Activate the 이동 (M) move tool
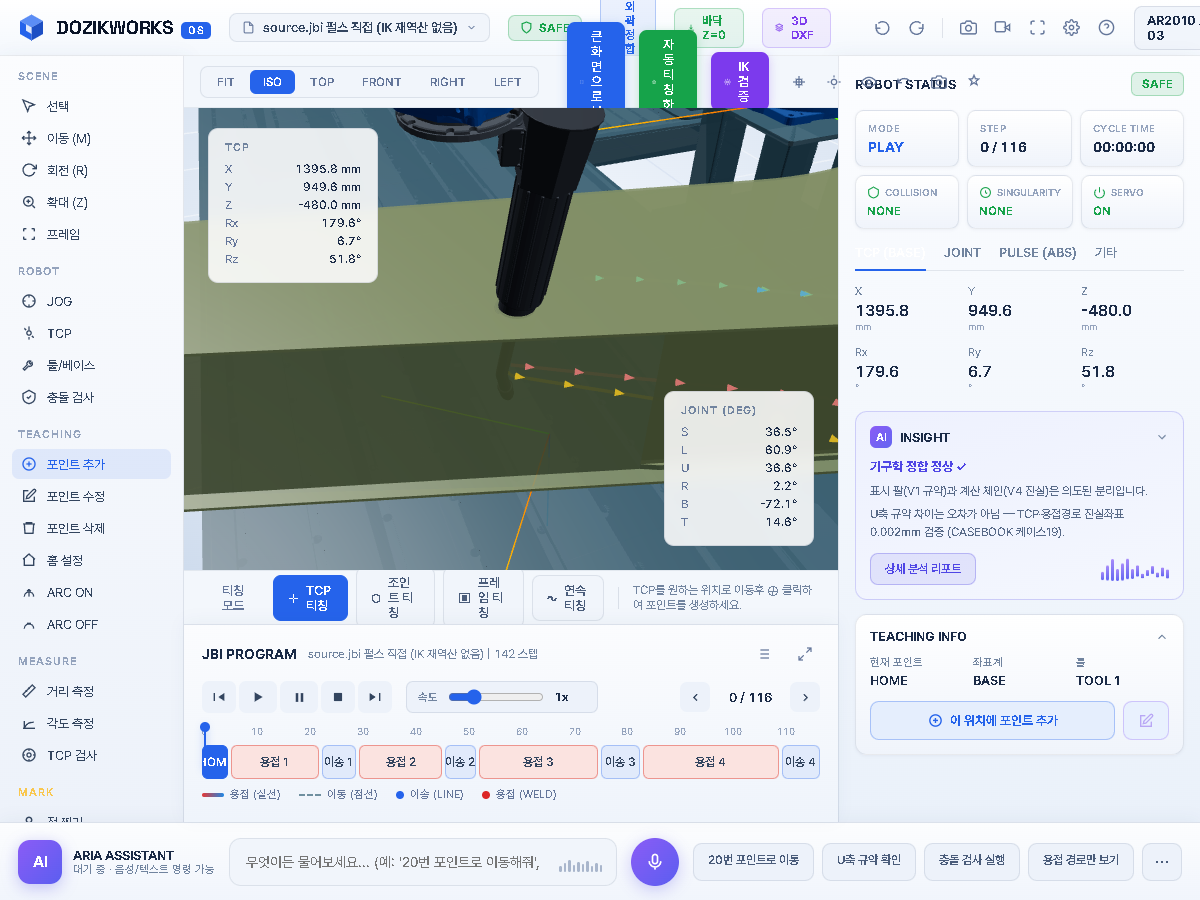The height and width of the screenshot is (900, 1200). click(91, 138)
